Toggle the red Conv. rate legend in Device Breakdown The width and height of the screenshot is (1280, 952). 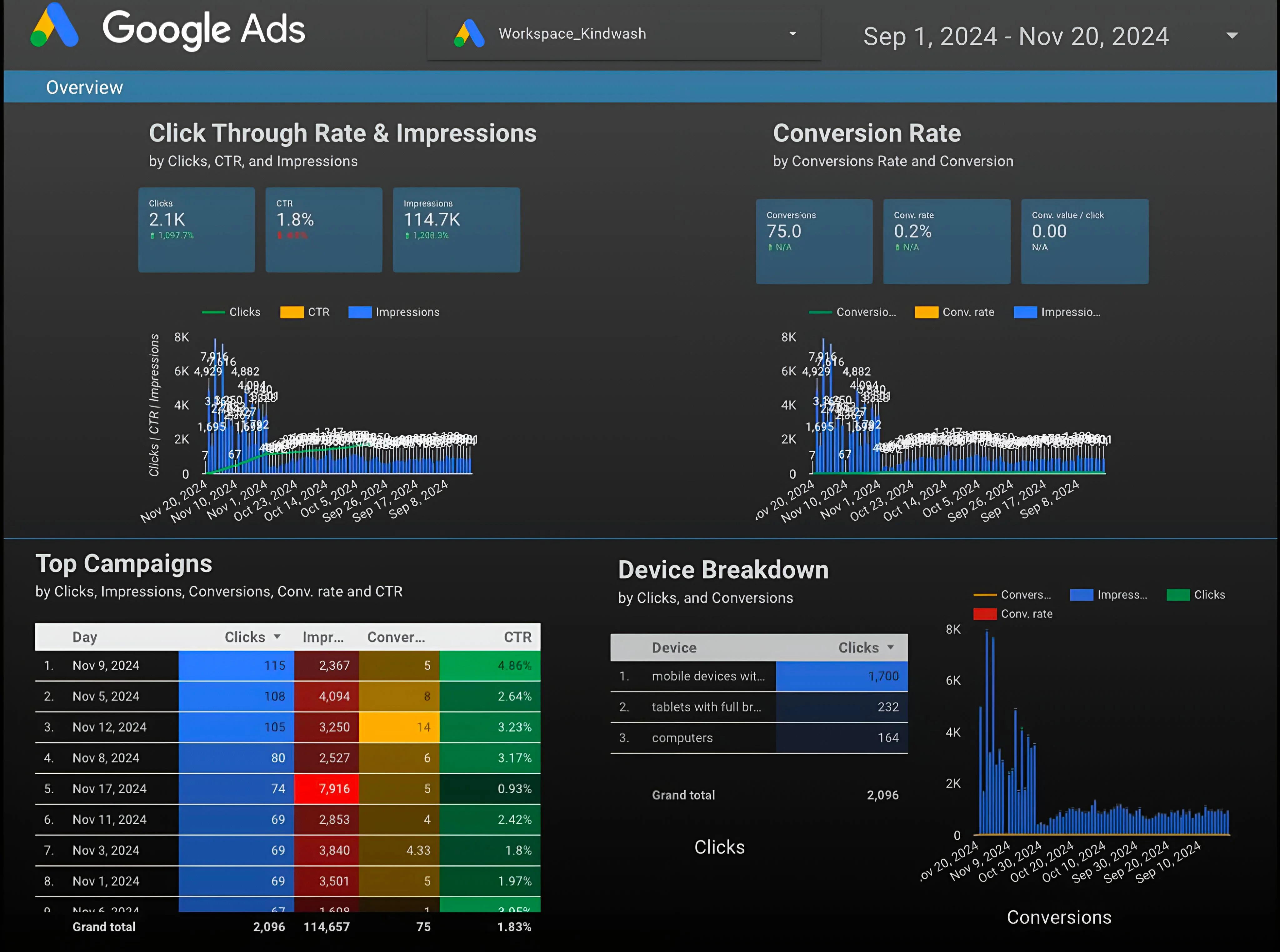click(x=1013, y=614)
